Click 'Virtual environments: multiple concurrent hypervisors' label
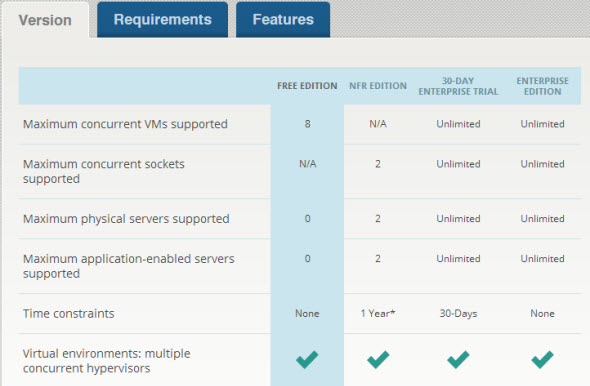 point(106,361)
